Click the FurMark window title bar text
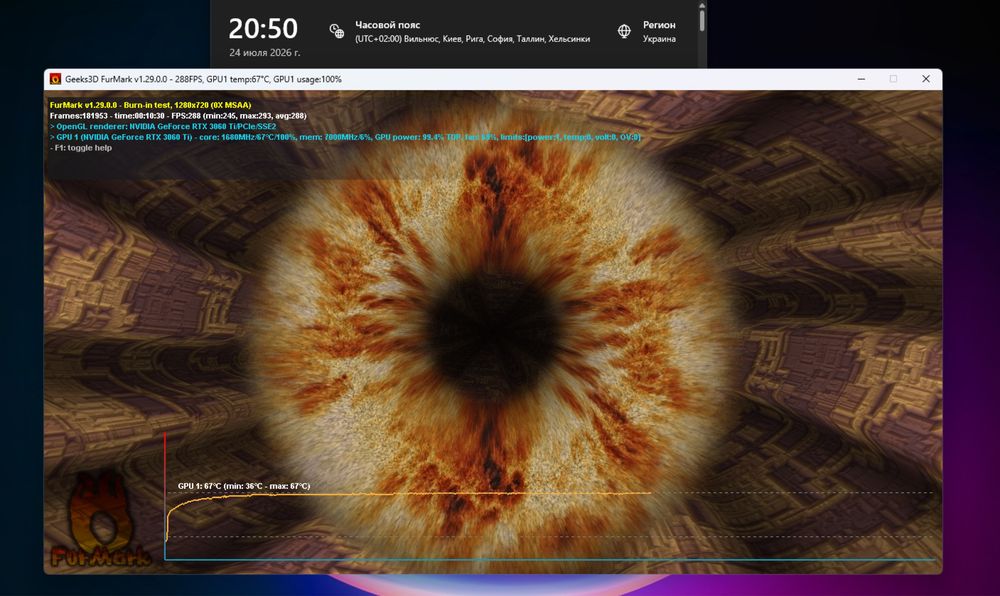The height and width of the screenshot is (596, 1000). 203,79
